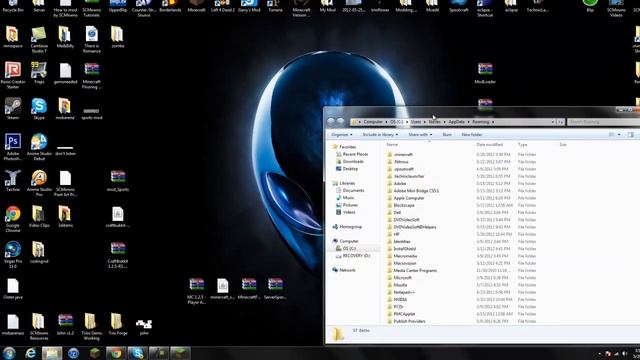Select the SCMowns Resources folder on desktop
This screenshot has height=360, width=640.
pyautogui.click(x=39, y=327)
